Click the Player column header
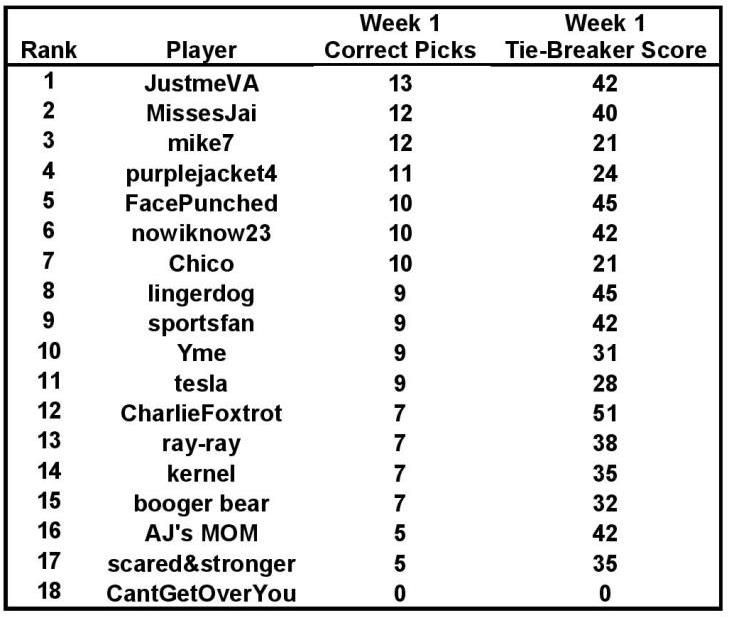Screen dimensions: 729x619 pos(201,50)
